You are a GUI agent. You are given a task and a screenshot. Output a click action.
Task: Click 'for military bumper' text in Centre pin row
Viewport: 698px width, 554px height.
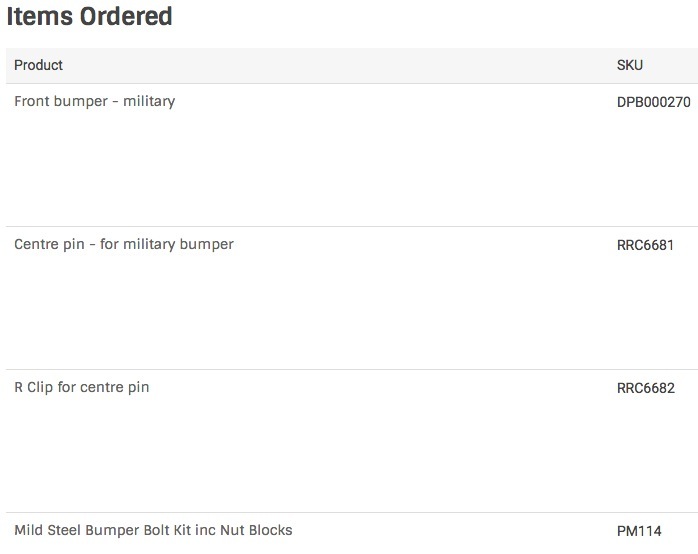pos(167,244)
